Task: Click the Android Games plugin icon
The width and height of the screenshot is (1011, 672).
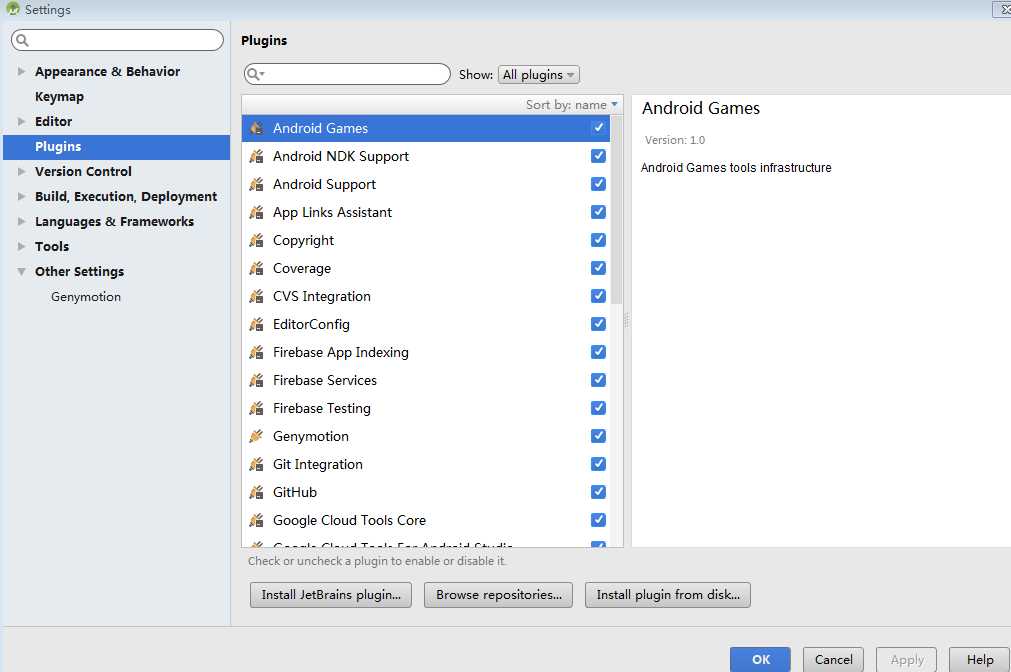Action: coord(257,128)
